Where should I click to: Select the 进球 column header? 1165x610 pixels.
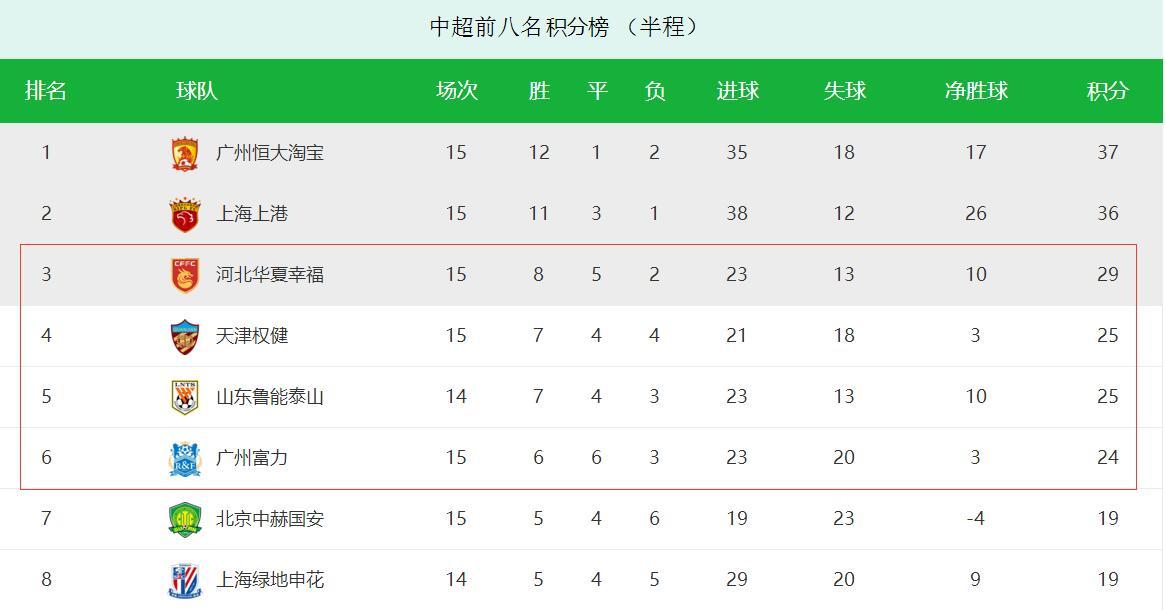[737, 91]
